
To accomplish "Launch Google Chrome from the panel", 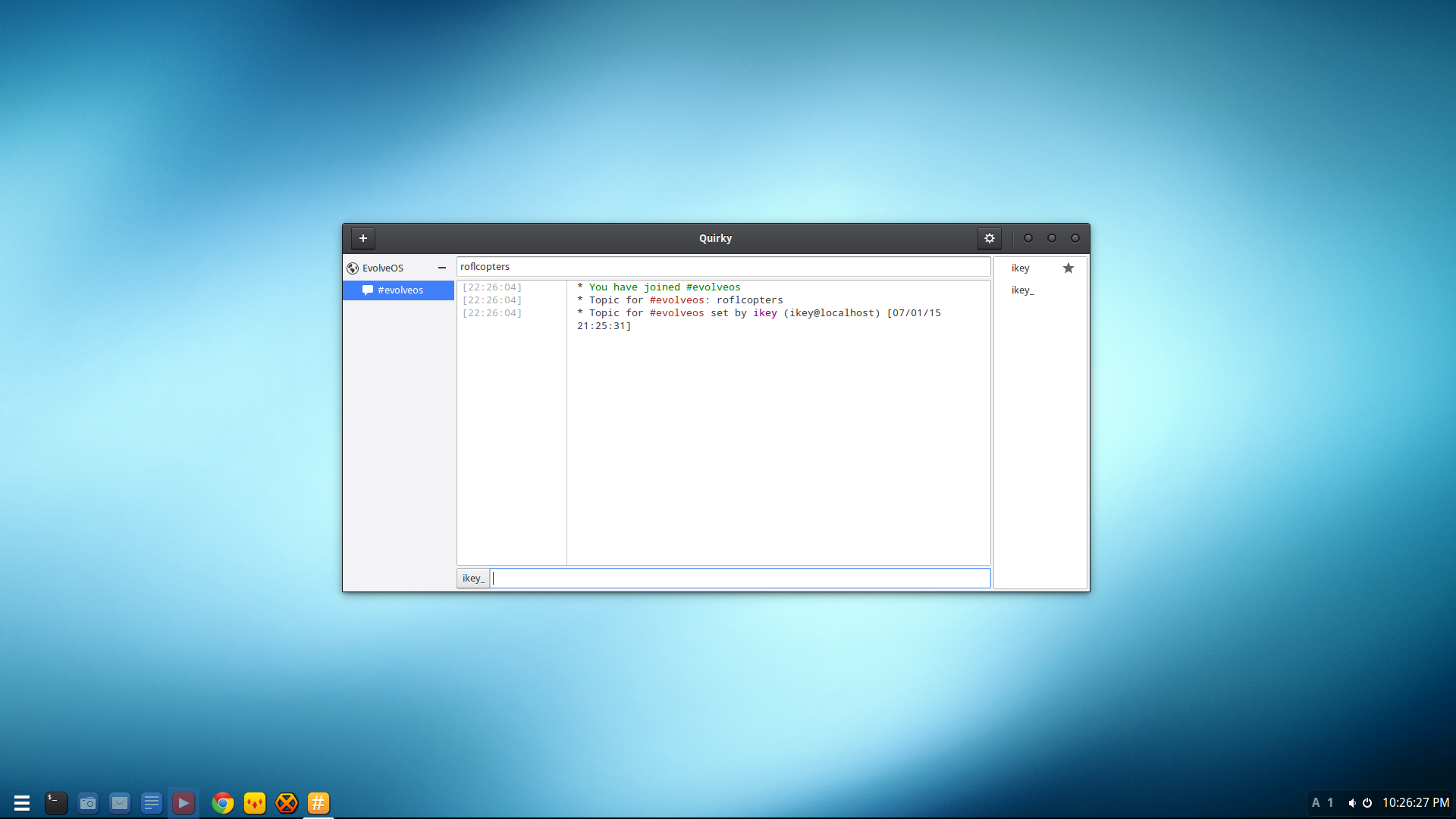I will (223, 803).
